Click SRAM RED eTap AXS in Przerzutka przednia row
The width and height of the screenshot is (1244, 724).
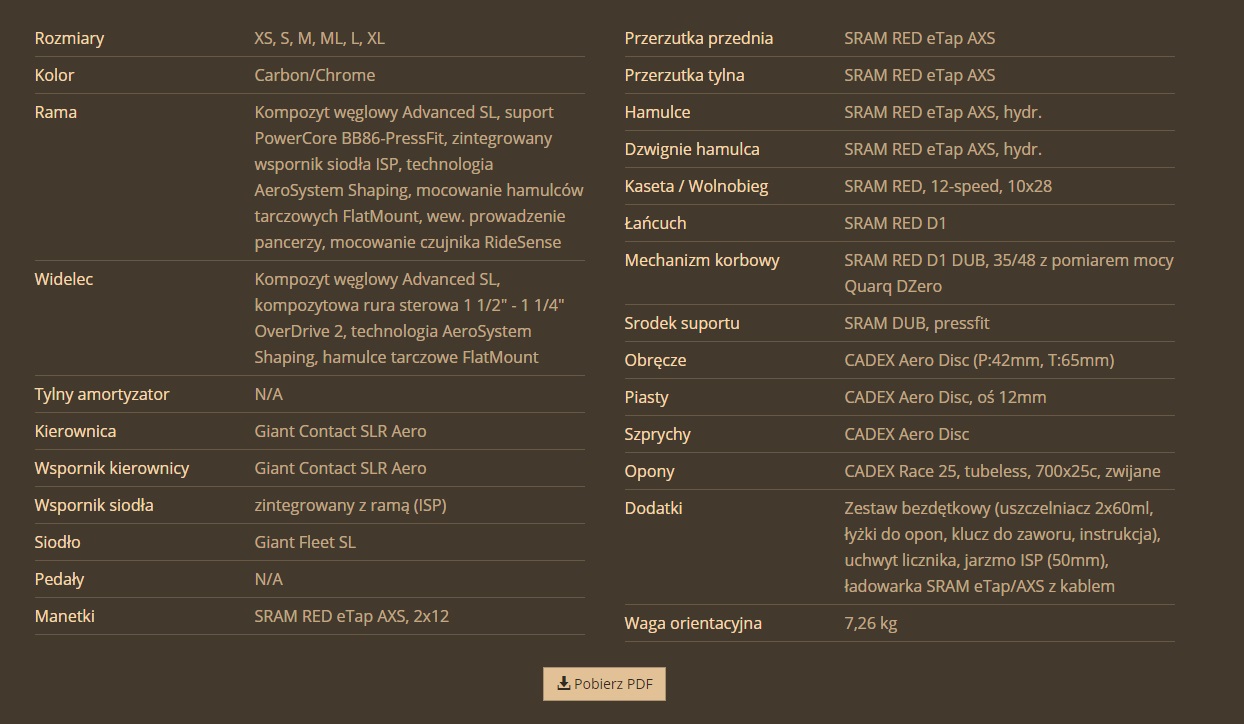tap(920, 38)
